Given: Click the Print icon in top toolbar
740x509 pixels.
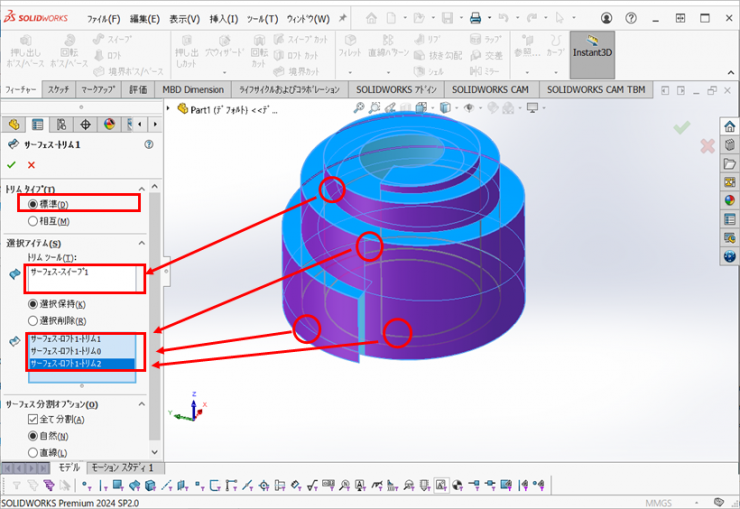Looking at the screenshot, I should [x=476, y=18].
